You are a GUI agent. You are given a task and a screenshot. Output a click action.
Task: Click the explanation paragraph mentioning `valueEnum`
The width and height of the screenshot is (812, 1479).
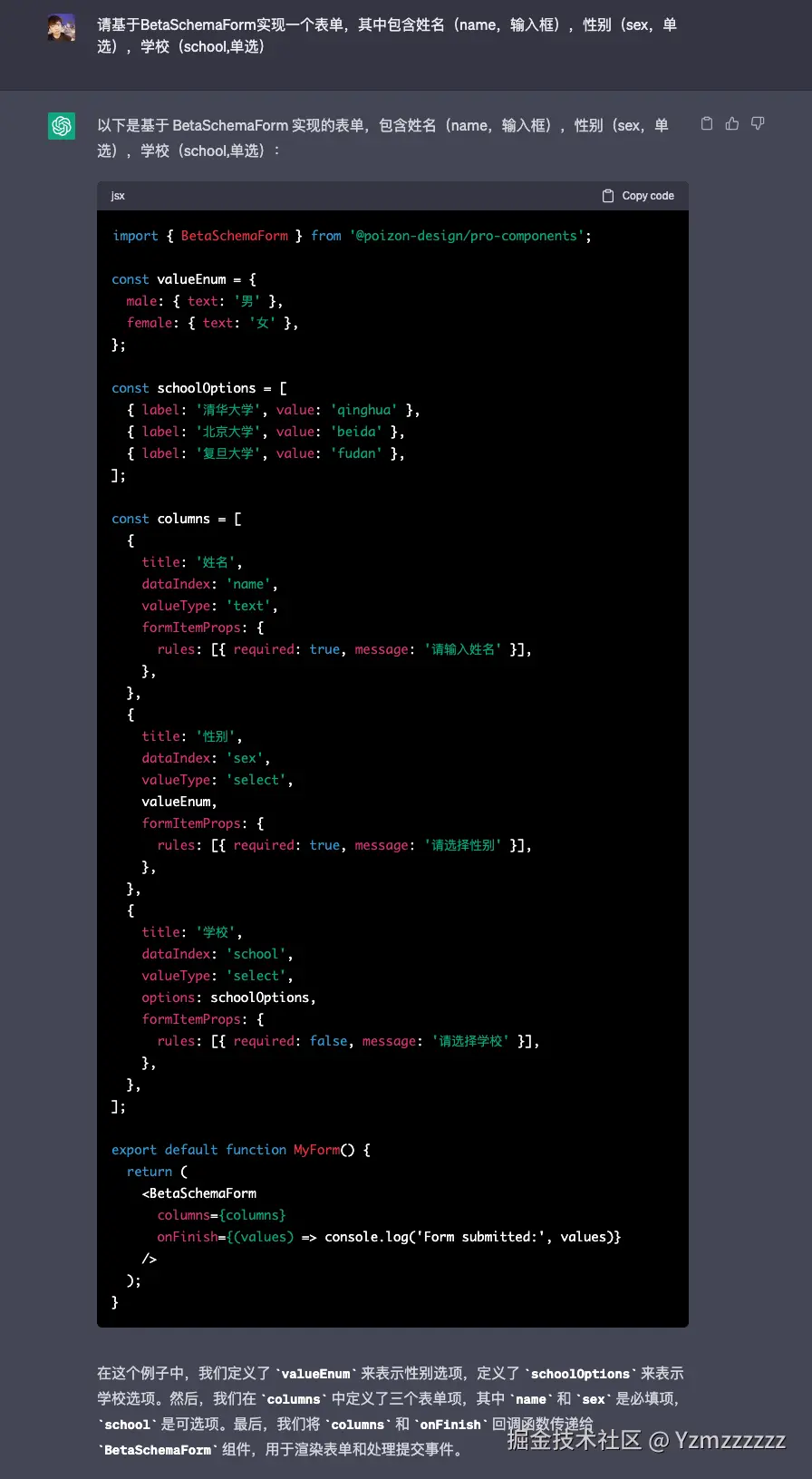coord(391,1412)
